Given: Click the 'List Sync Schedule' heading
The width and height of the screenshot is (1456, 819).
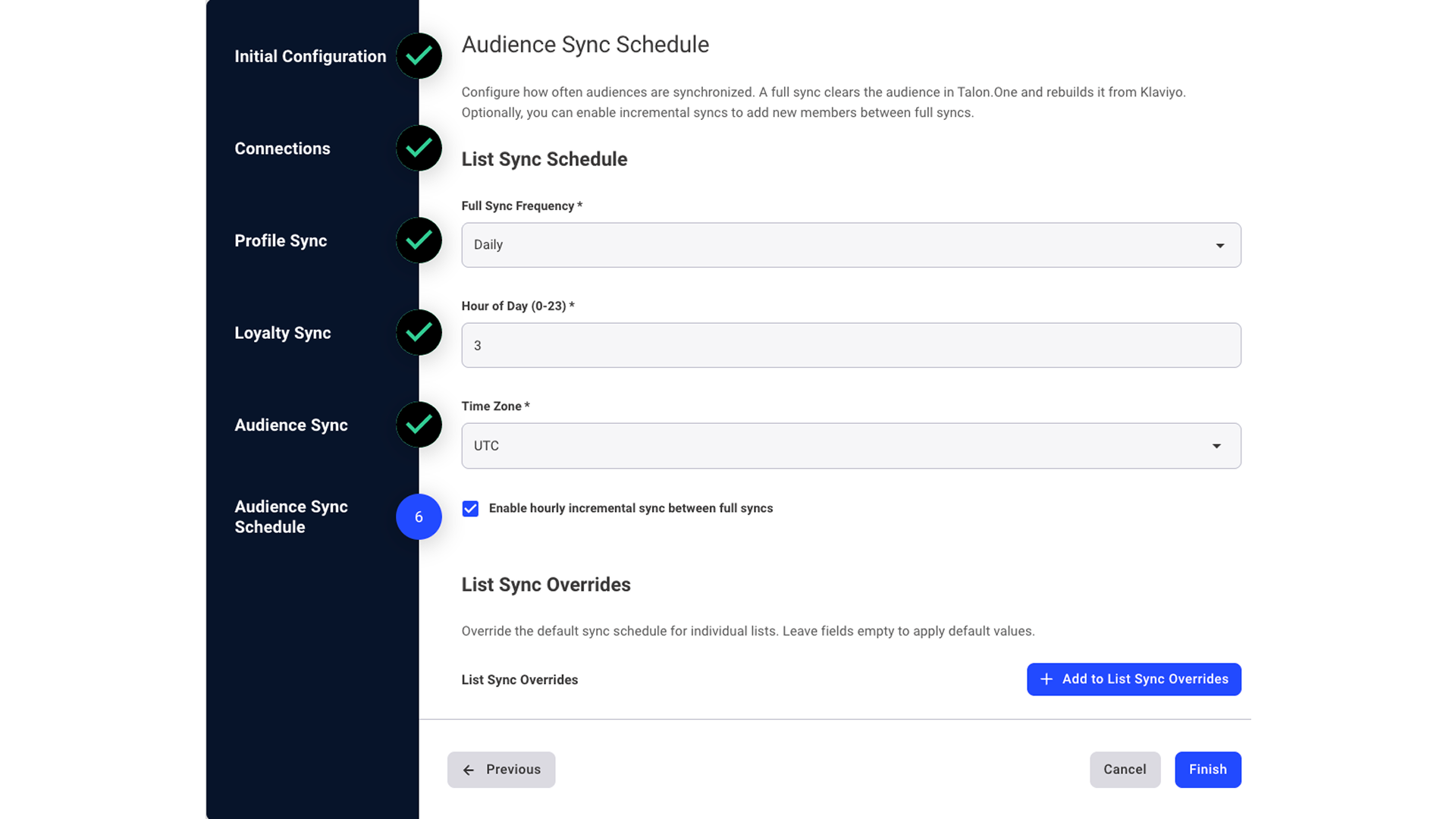Looking at the screenshot, I should [544, 159].
